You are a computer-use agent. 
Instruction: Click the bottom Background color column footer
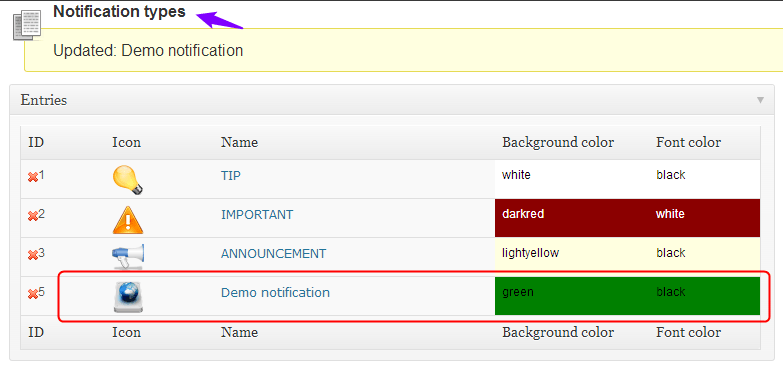tap(558, 333)
